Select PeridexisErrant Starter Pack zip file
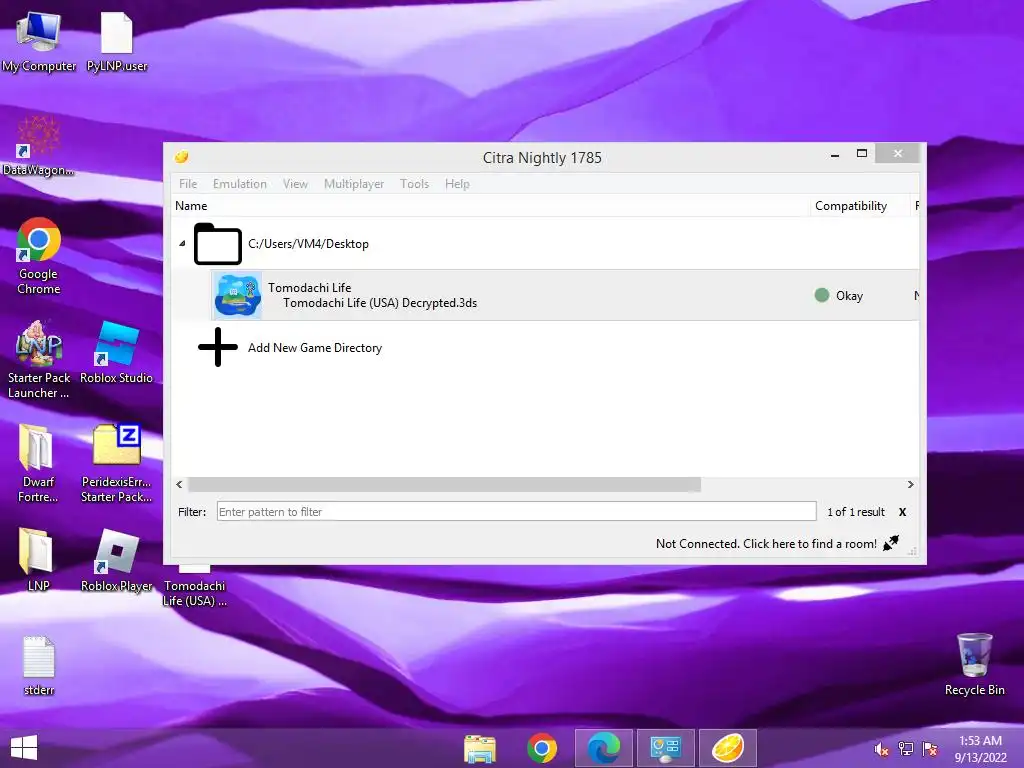The width and height of the screenshot is (1024, 768). pos(116,463)
